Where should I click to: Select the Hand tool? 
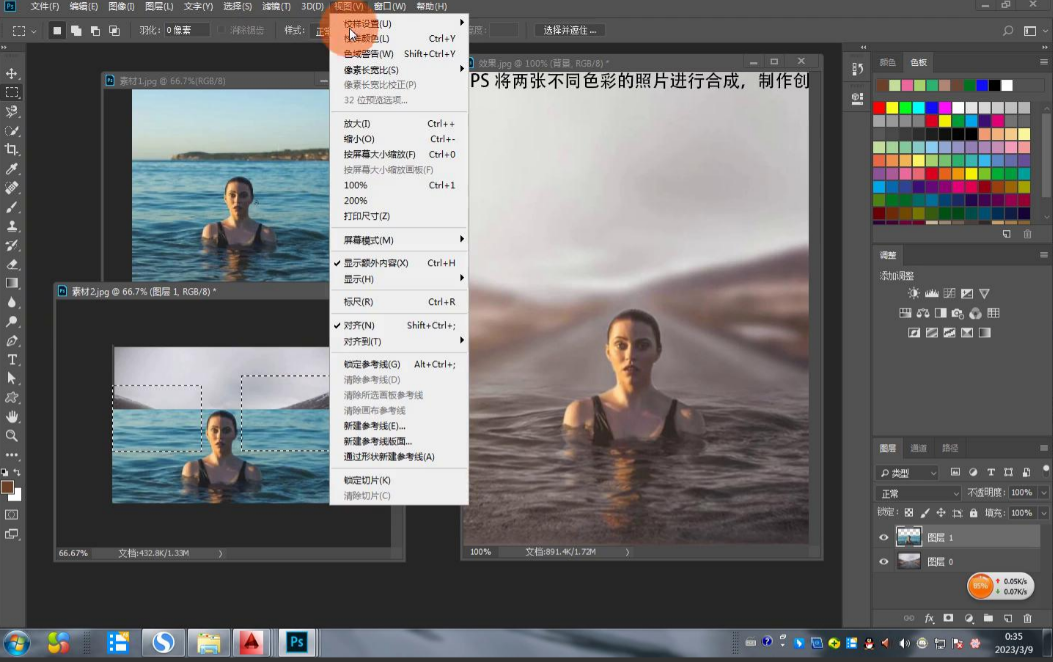pyautogui.click(x=12, y=417)
